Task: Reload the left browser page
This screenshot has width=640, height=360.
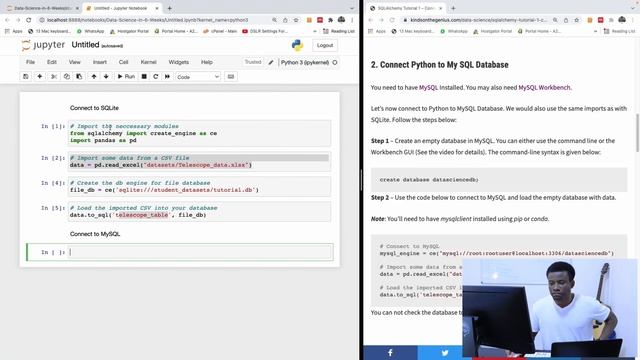Action: [x=29, y=20]
